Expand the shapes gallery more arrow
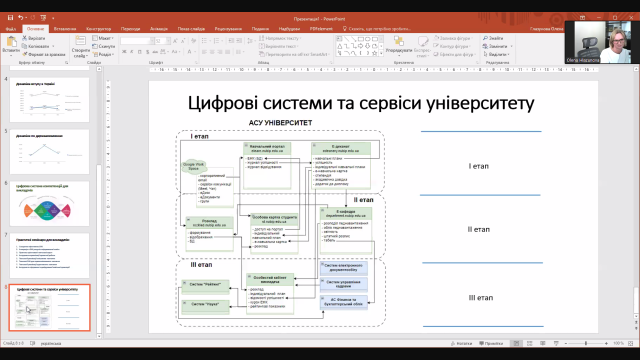The width and height of the screenshot is (640, 360). click(381, 53)
